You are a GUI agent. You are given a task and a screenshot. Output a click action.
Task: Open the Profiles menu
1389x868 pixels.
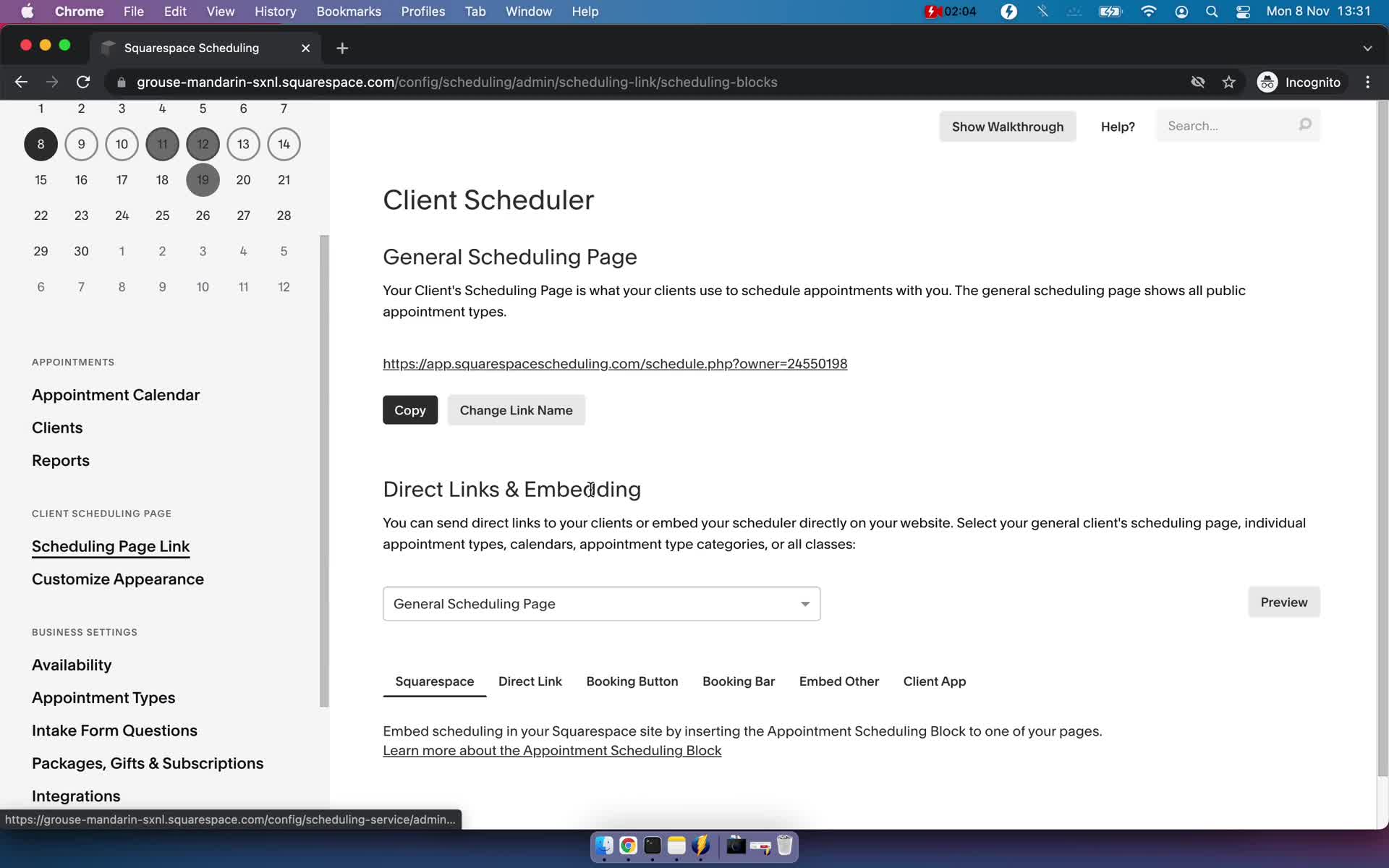pyautogui.click(x=423, y=12)
